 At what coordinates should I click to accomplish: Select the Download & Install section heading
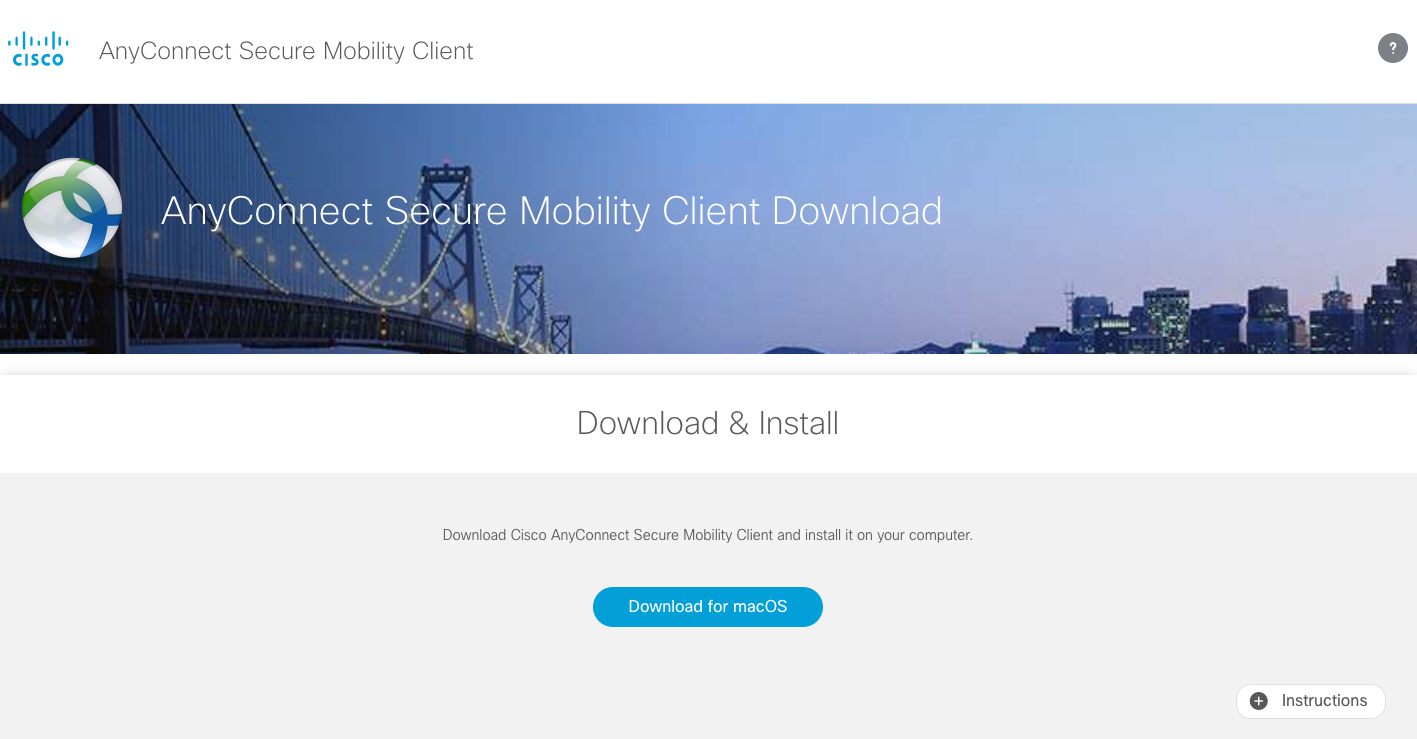(x=707, y=423)
